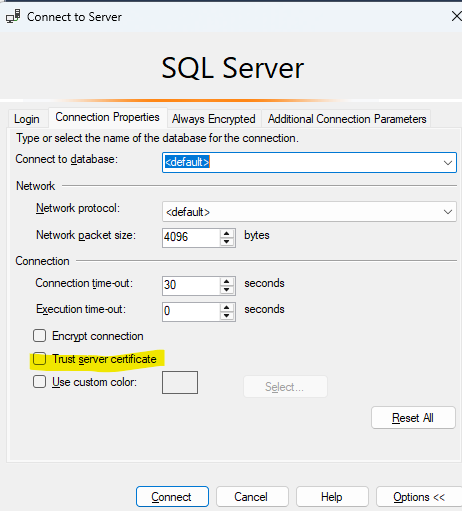Viewport: 462px width, 511px height.
Task: Decrease the Network packet size value
Action: 227,242
